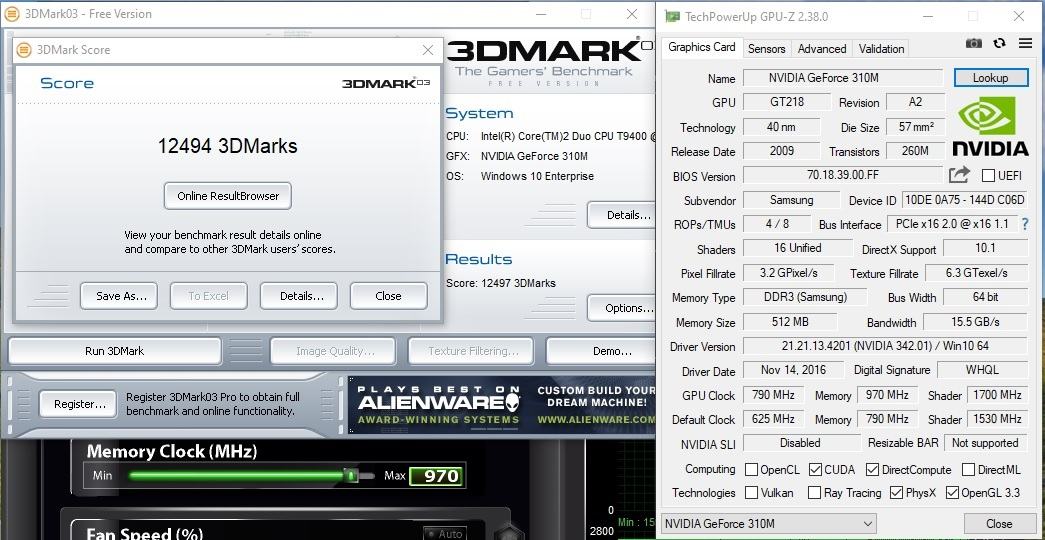
Task: Toggle the OpenCL checkbox
Action: tap(751, 470)
